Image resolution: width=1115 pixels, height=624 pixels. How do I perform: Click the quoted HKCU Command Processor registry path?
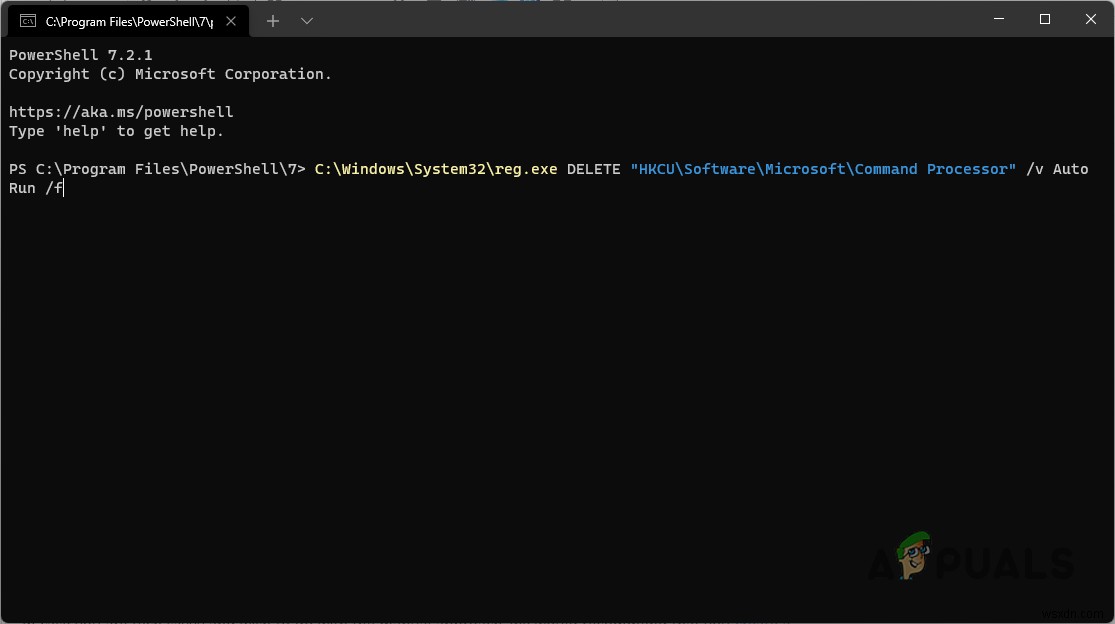point(823,169)
